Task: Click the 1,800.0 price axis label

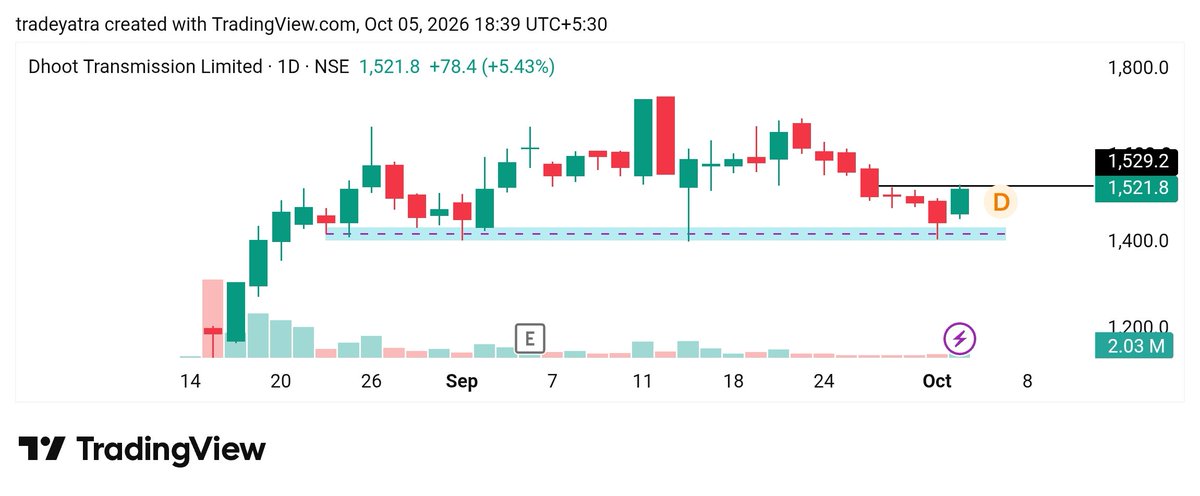Action: [1138, 68]
